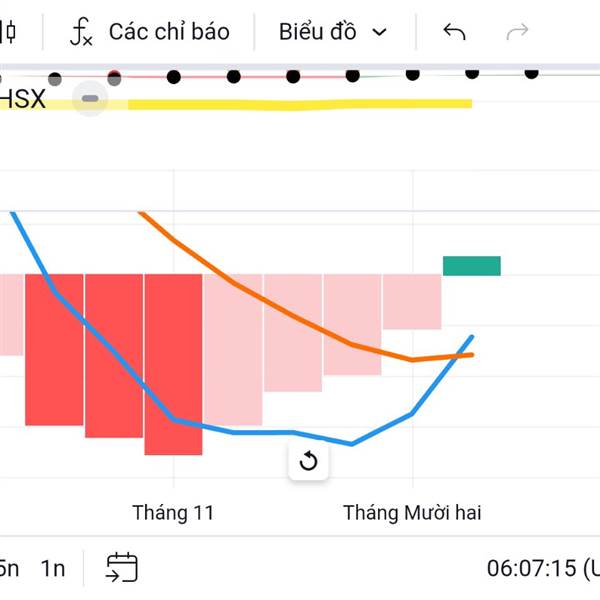Screen dimensions: 600x600
Task: Select the 1n time range
Action: click(53, 568)
